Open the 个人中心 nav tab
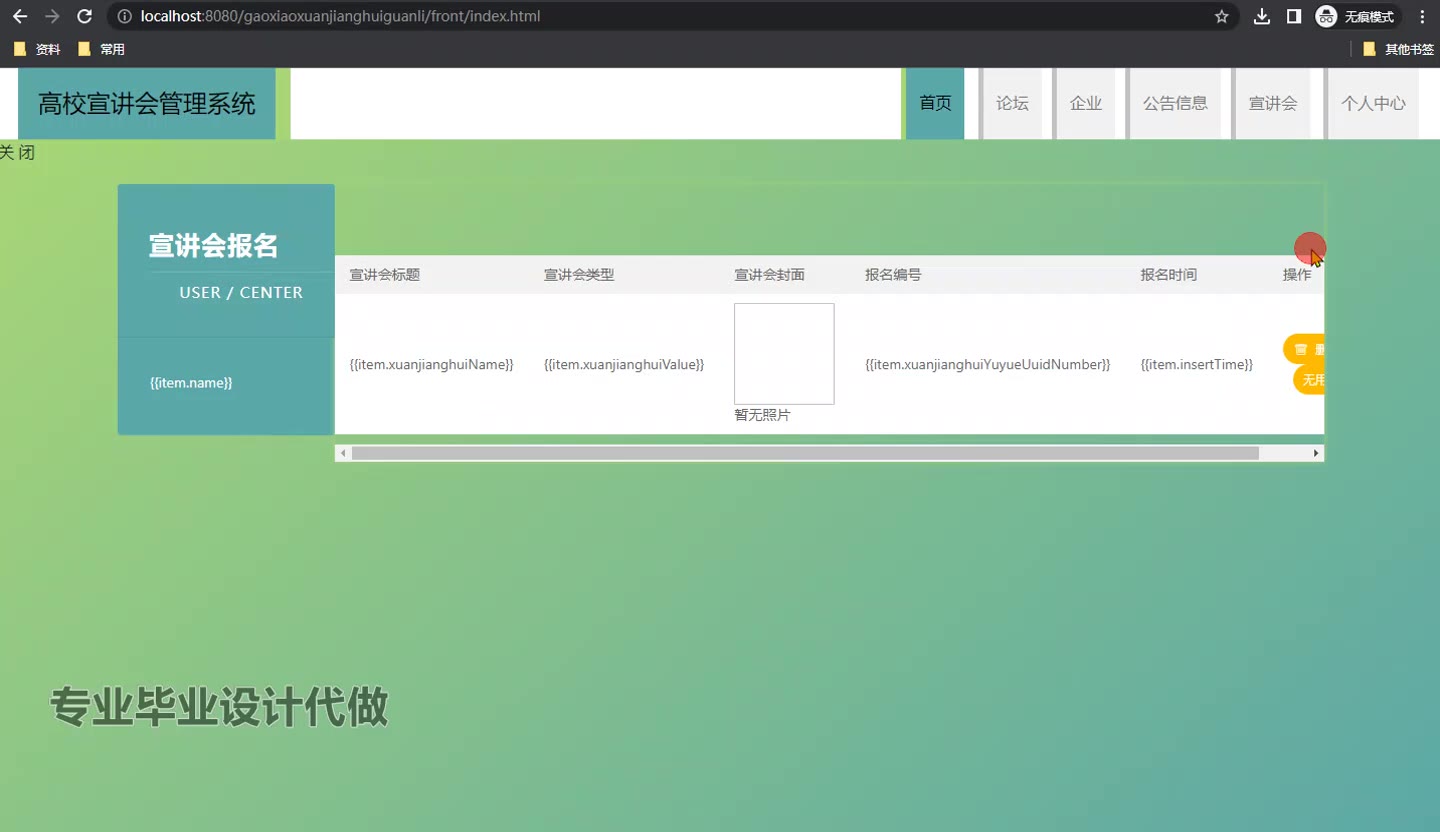The width and height of the screenshot is (1440, 832). click(1373, 103)
